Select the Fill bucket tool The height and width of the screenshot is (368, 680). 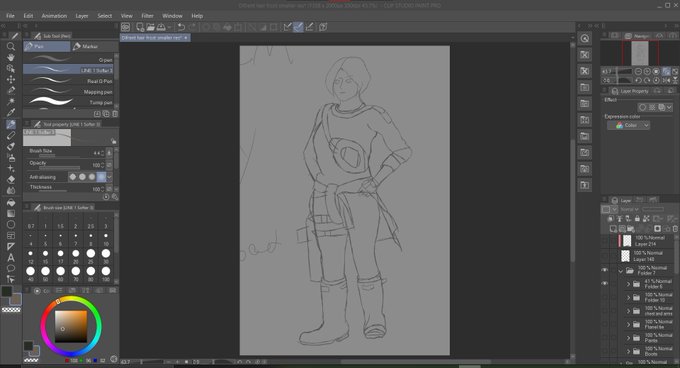click(11, 202)
